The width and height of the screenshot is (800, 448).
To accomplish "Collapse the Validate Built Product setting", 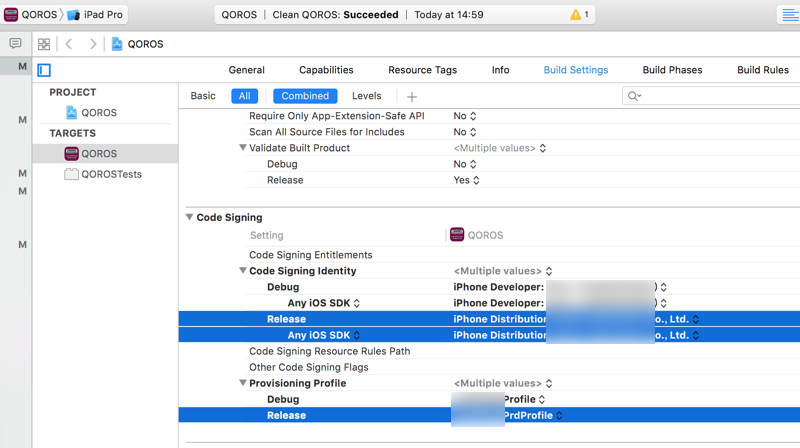I will tap(243, 147).
